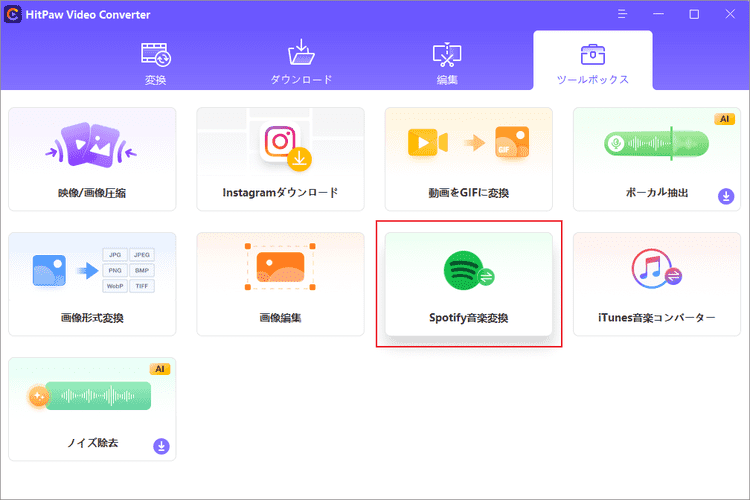Click the toolbox briefcase icon
The width and height of the screenshot is (750, 500).
[x=593, y=54]
